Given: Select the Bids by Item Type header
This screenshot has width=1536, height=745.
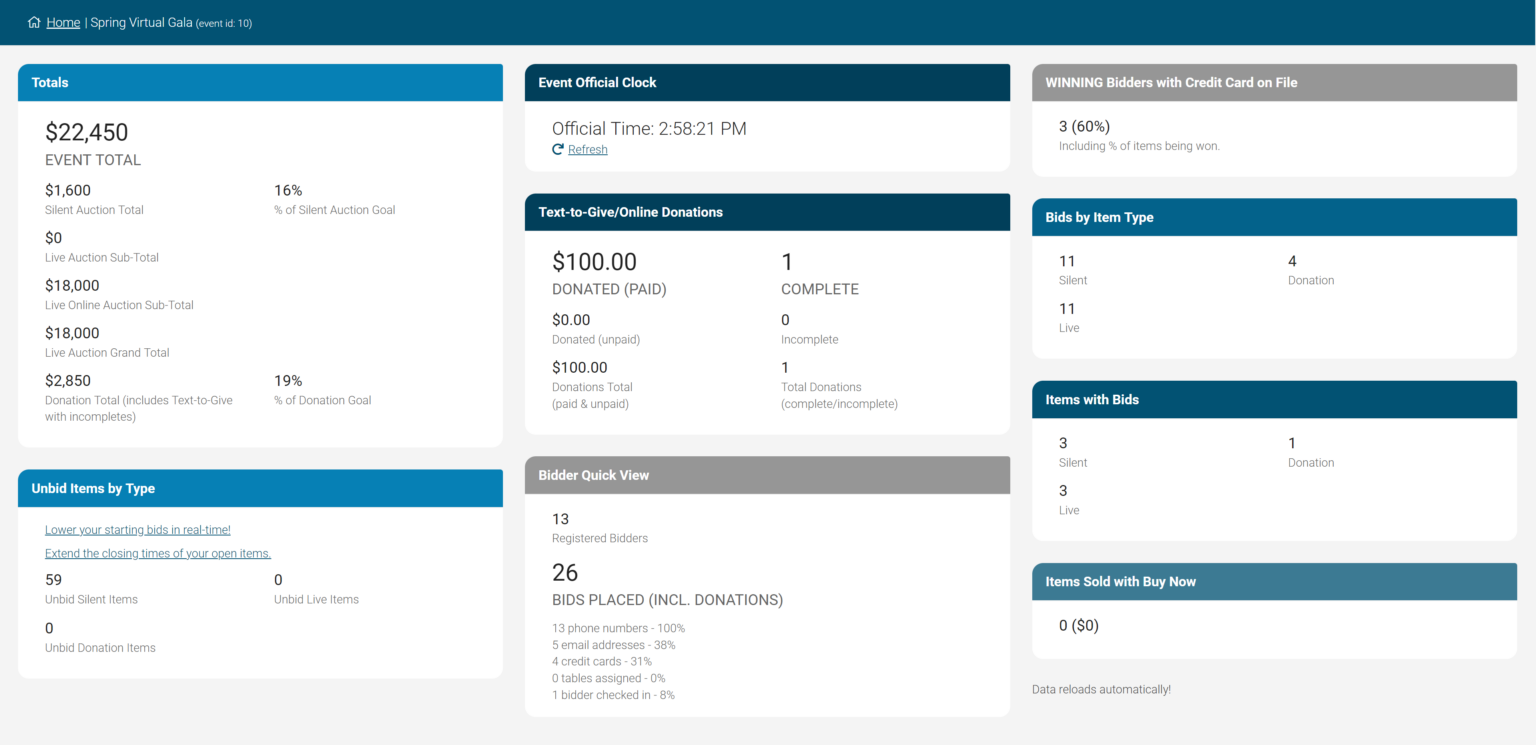Looking at the screenshot, I should click(x=1274, y=217).
